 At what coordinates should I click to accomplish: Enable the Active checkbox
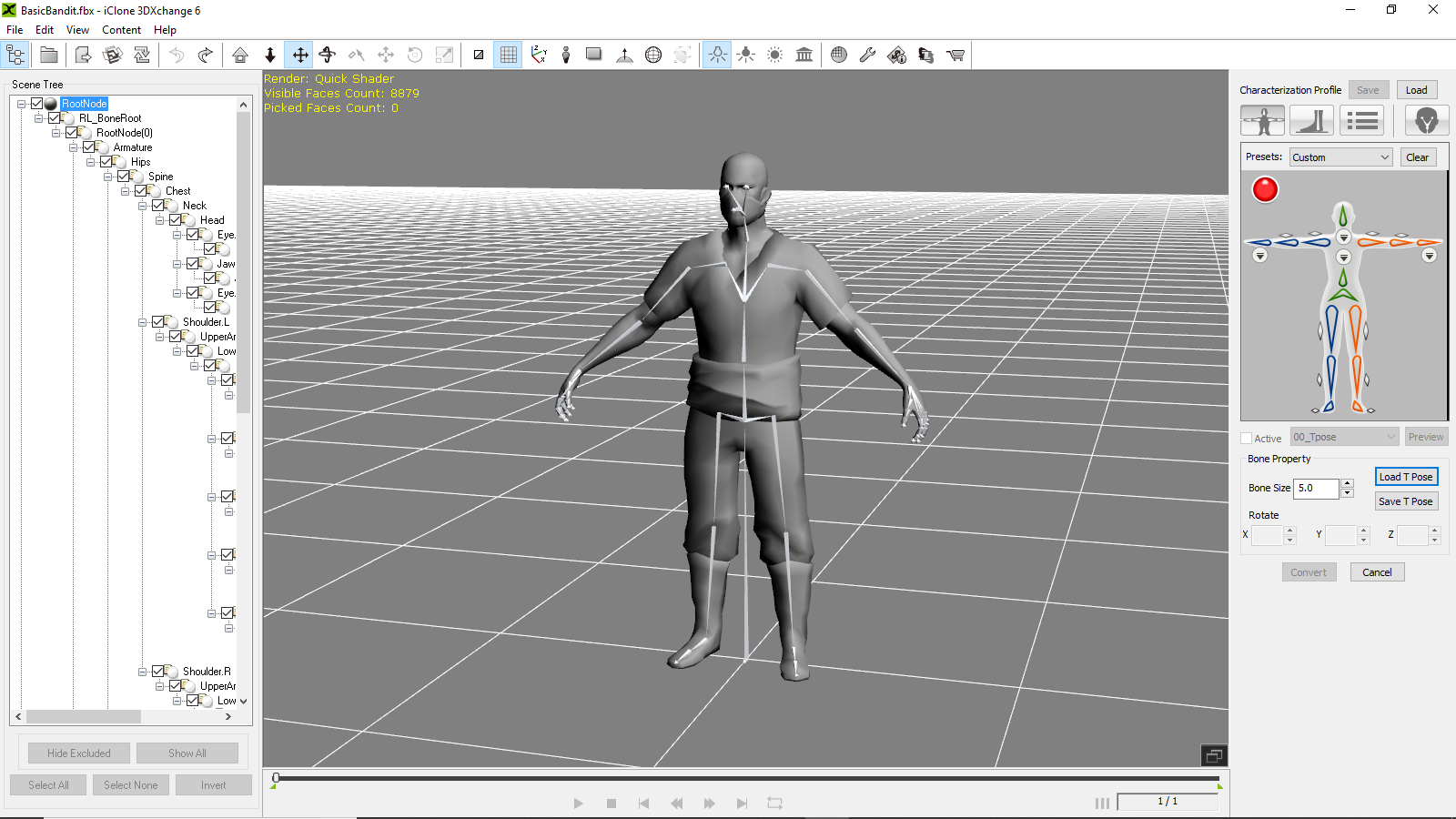click(1247, 438)
